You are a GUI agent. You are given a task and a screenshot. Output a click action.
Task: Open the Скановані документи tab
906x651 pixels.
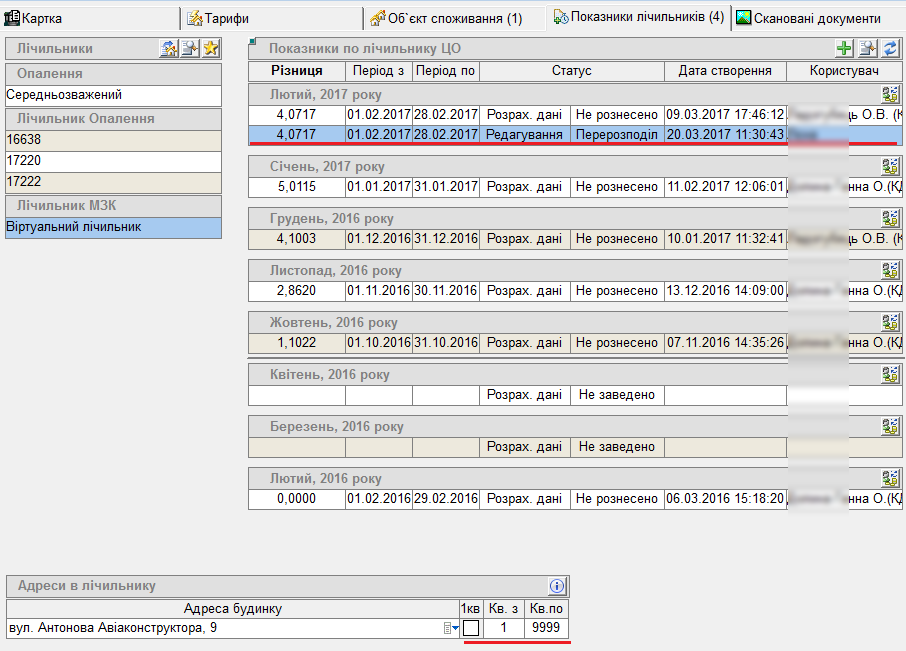(816, 18)
